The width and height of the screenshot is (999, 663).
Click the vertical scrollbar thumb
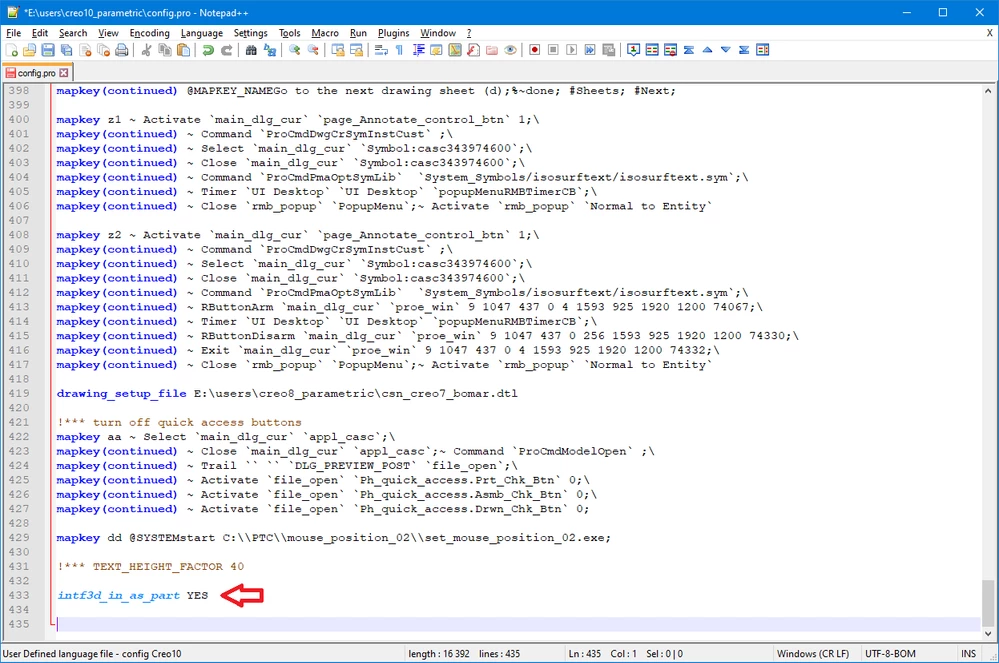988,603
